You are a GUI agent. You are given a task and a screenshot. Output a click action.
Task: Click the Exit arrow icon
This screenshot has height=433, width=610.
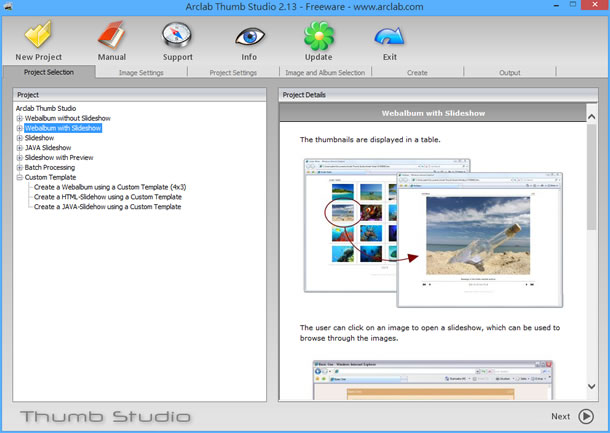[x=388, y=36]
